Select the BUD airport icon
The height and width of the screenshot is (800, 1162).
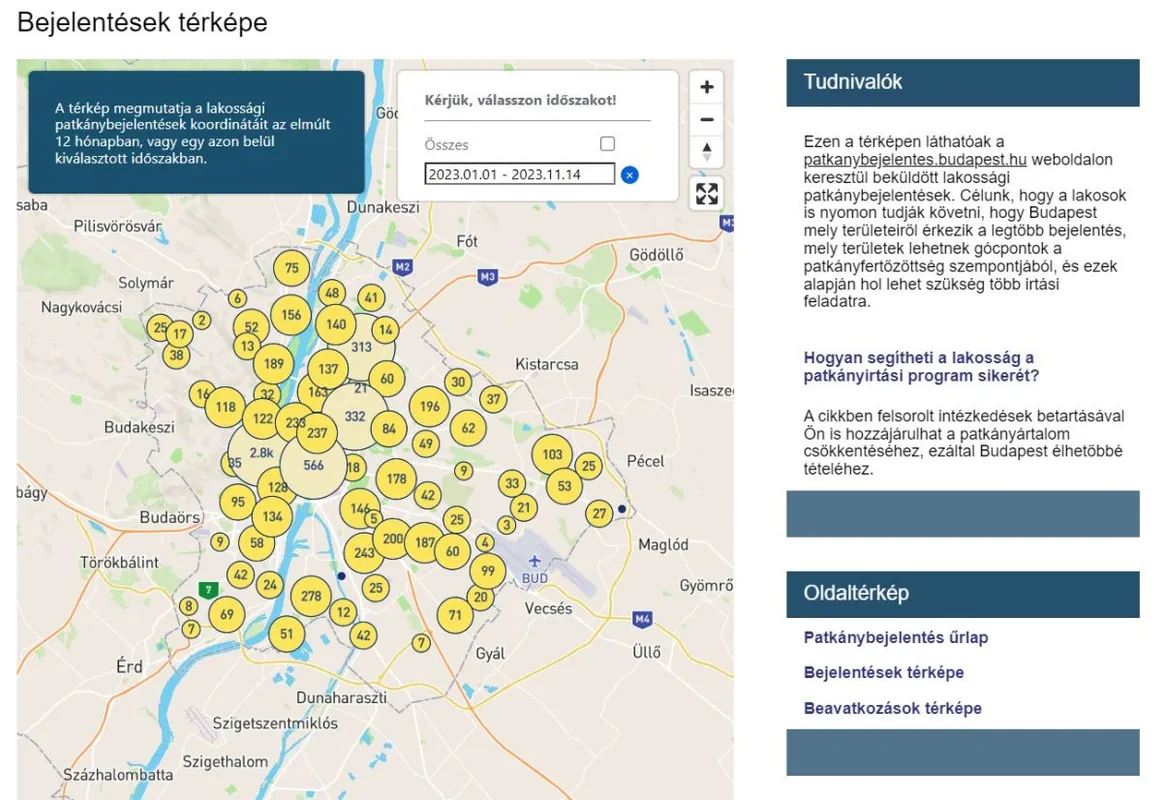click(535, 561)
